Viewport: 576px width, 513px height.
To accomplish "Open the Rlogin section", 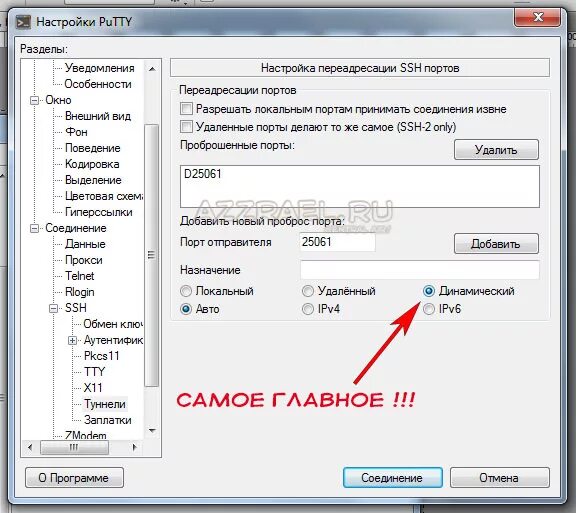I will [80, 292].
